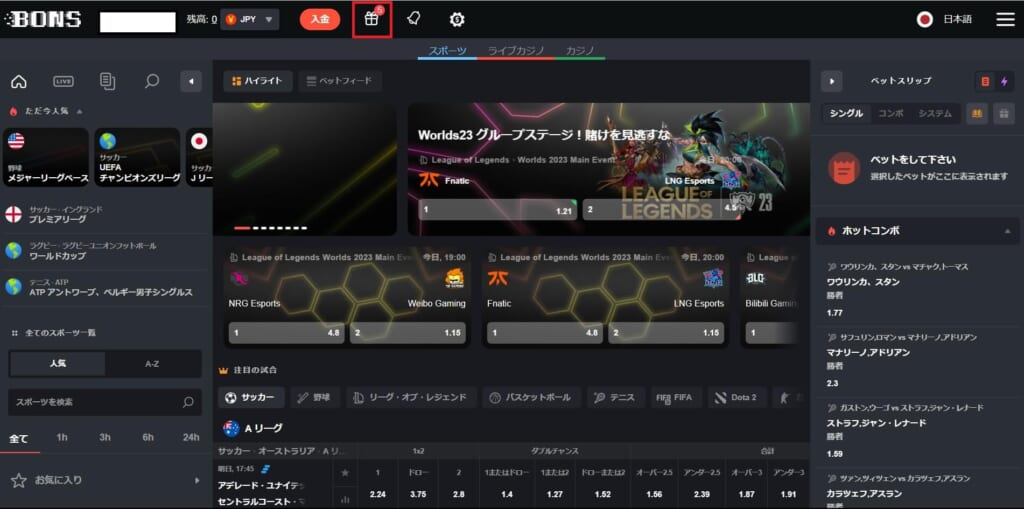Screen dimensions: 1024x509
Task: Click the first banner carousel indicator
Action: (242, 228)
